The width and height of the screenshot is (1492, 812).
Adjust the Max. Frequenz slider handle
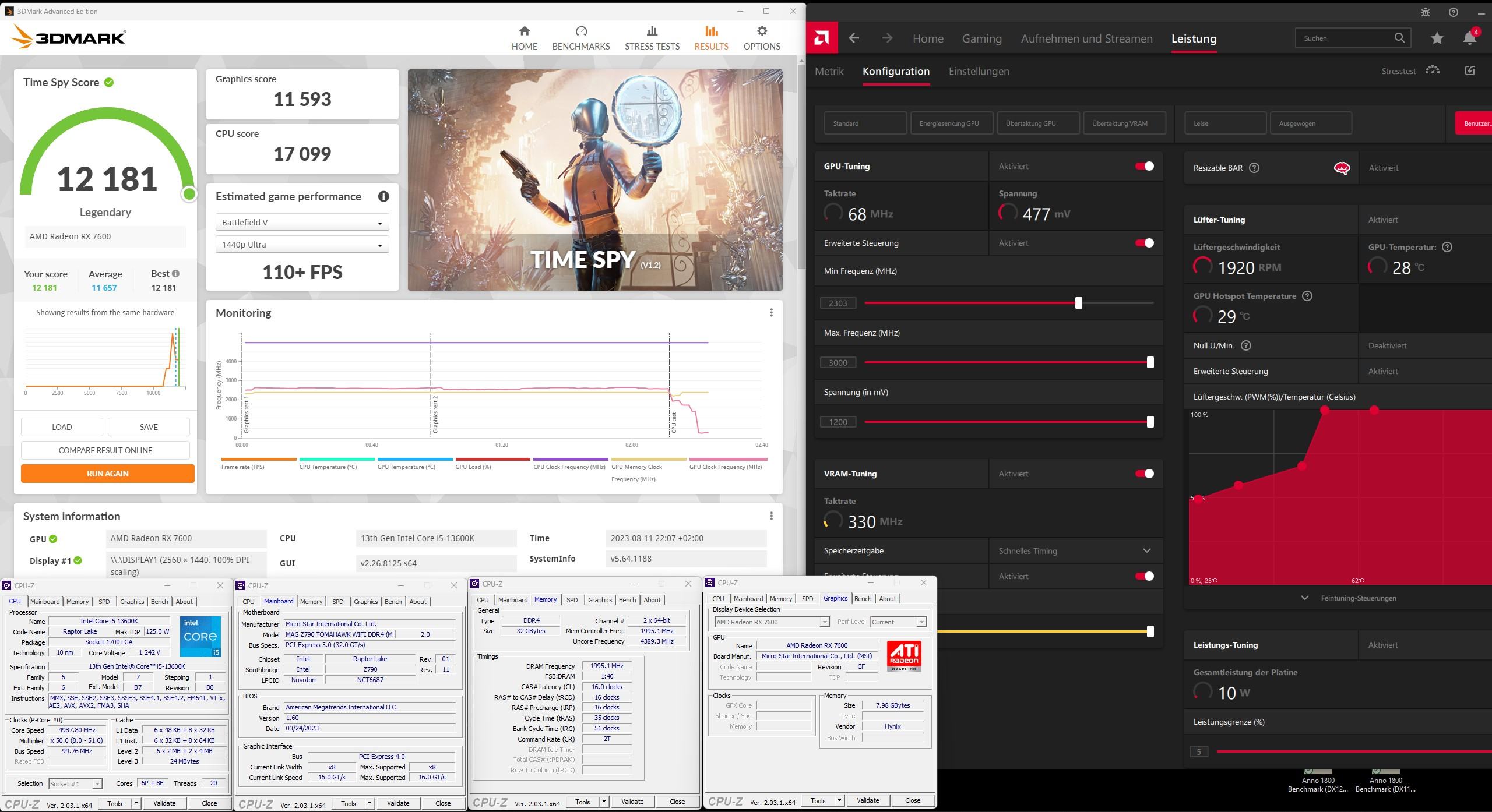coord(1150,362)
